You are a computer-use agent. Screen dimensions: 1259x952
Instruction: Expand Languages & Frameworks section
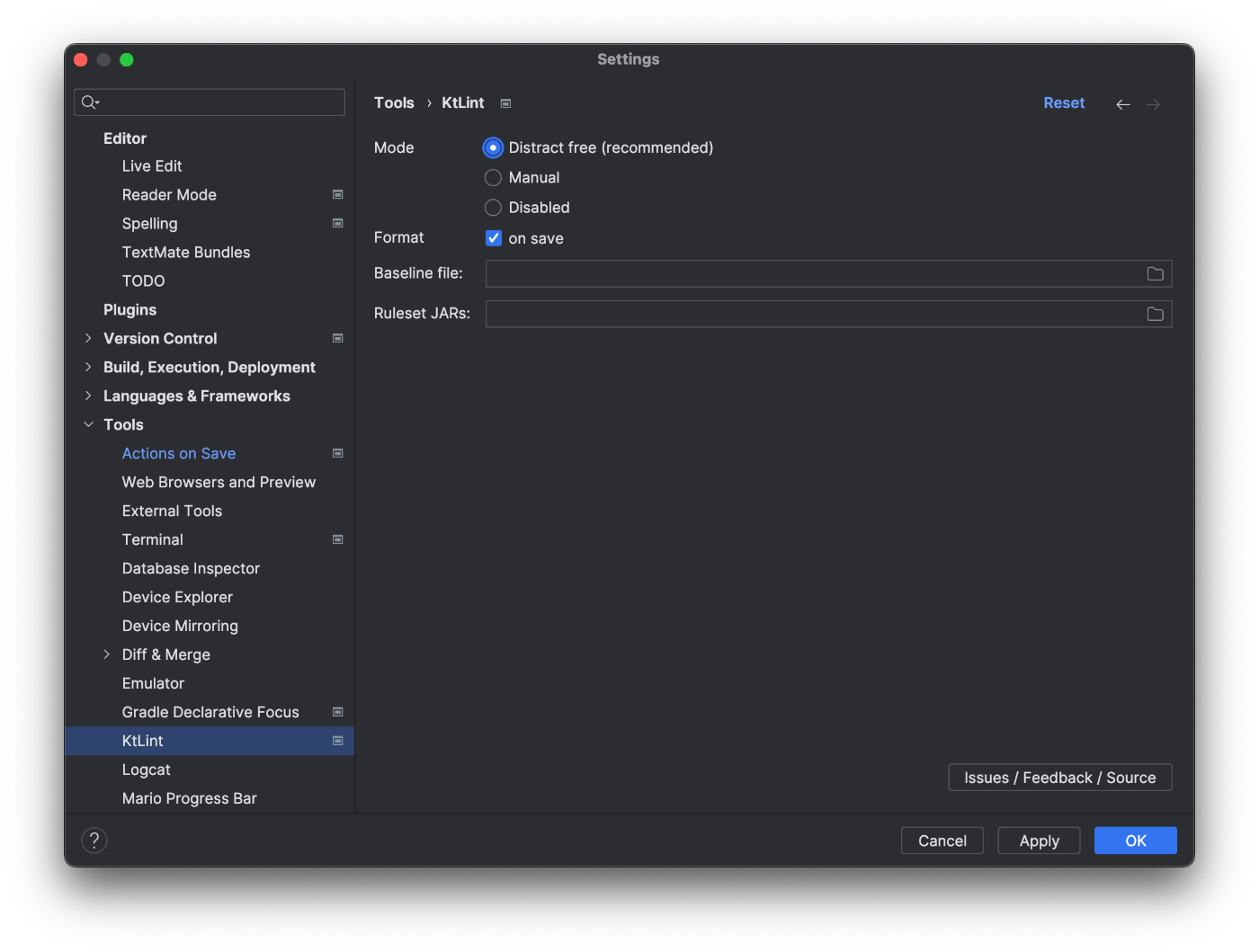(x=88, y=396)
